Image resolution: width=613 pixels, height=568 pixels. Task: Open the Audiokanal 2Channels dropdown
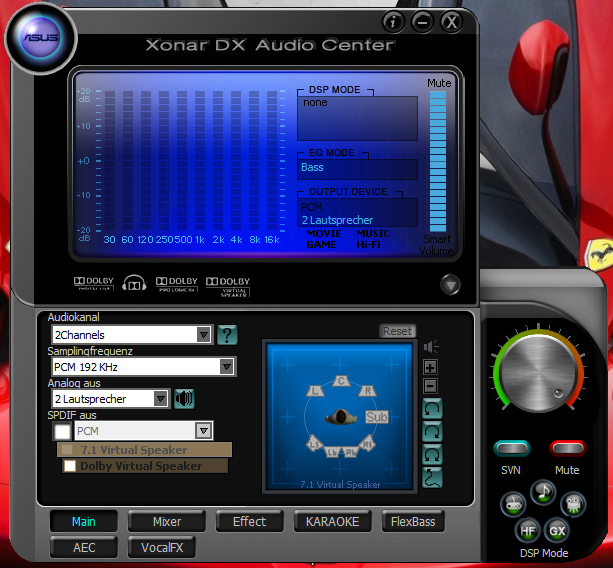133,335
